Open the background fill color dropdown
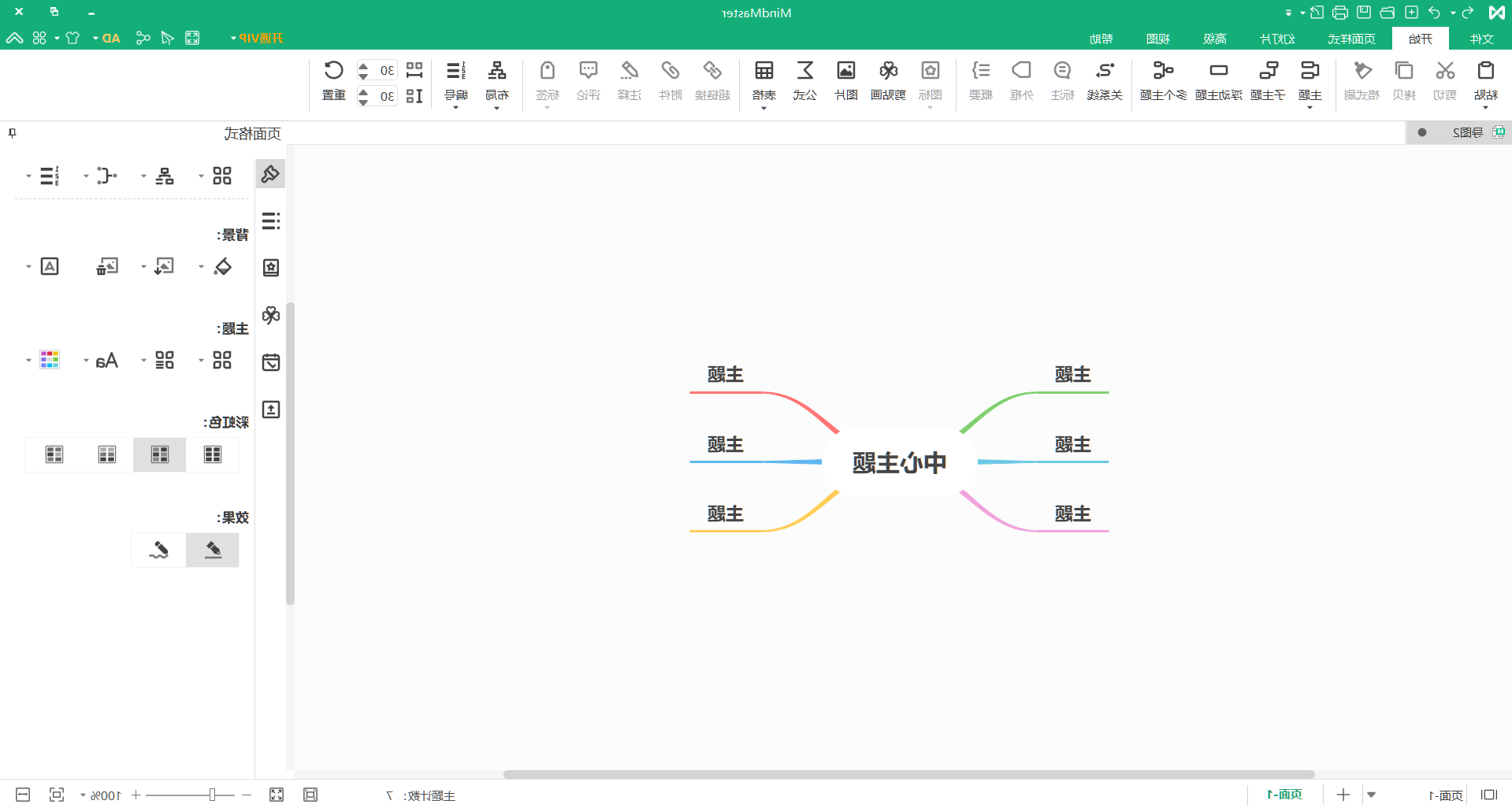This screenshot has width=1512, height=808. [201, 267]
